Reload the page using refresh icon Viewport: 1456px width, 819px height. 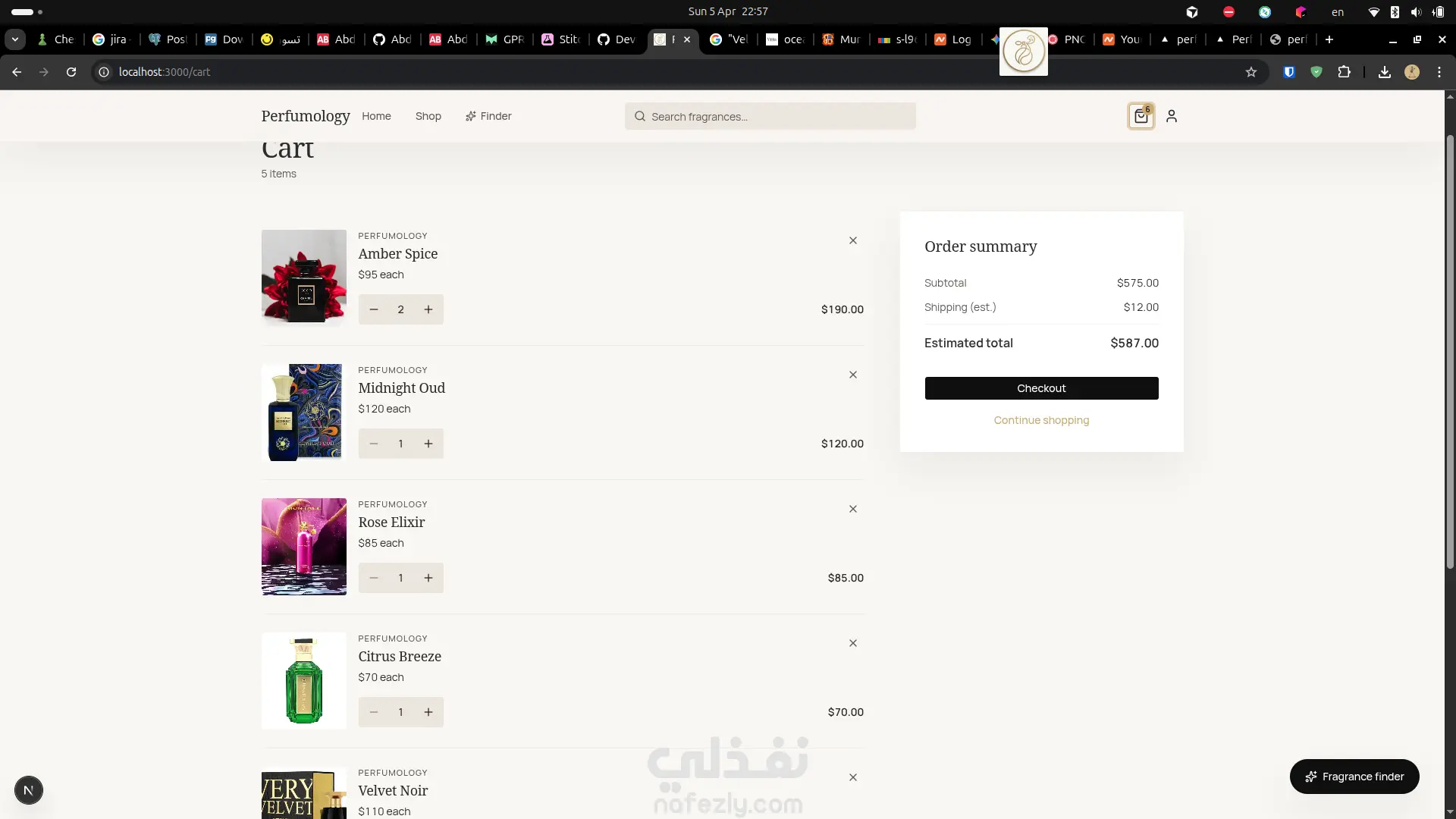point(71,72)
